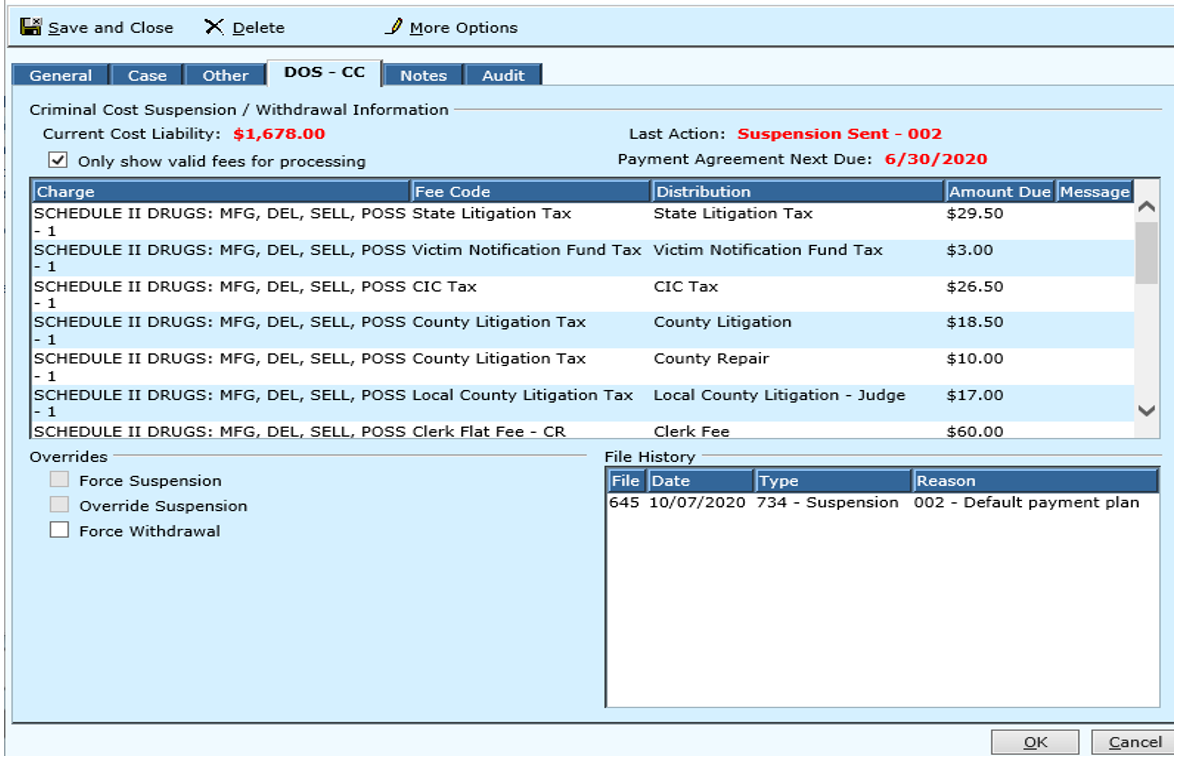This screenshot has height=761, width=1178.
Task: Click the Cancel button
Action: tap(1135, 742)
